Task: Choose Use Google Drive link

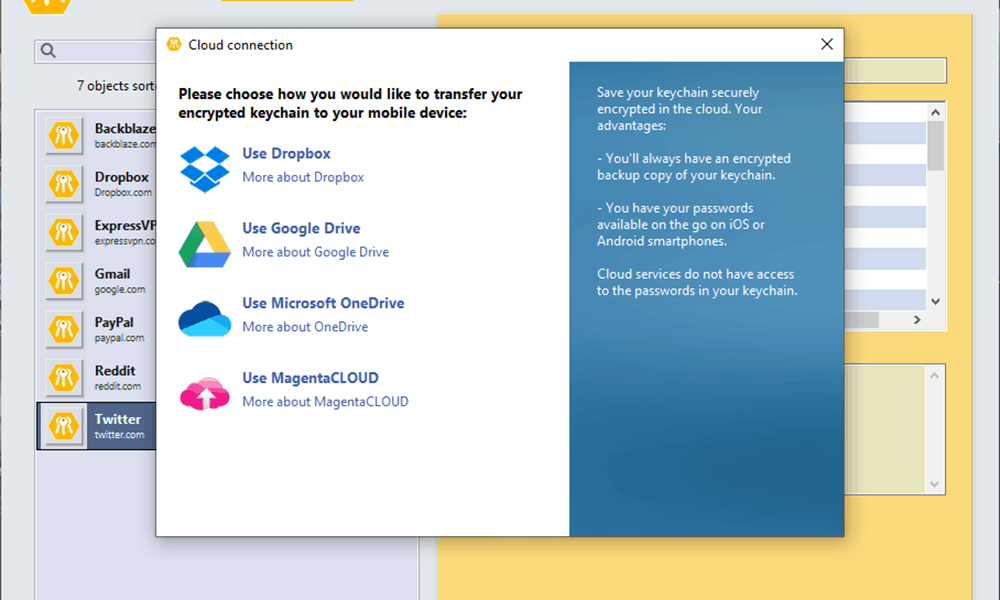Action: pos(301,228)
